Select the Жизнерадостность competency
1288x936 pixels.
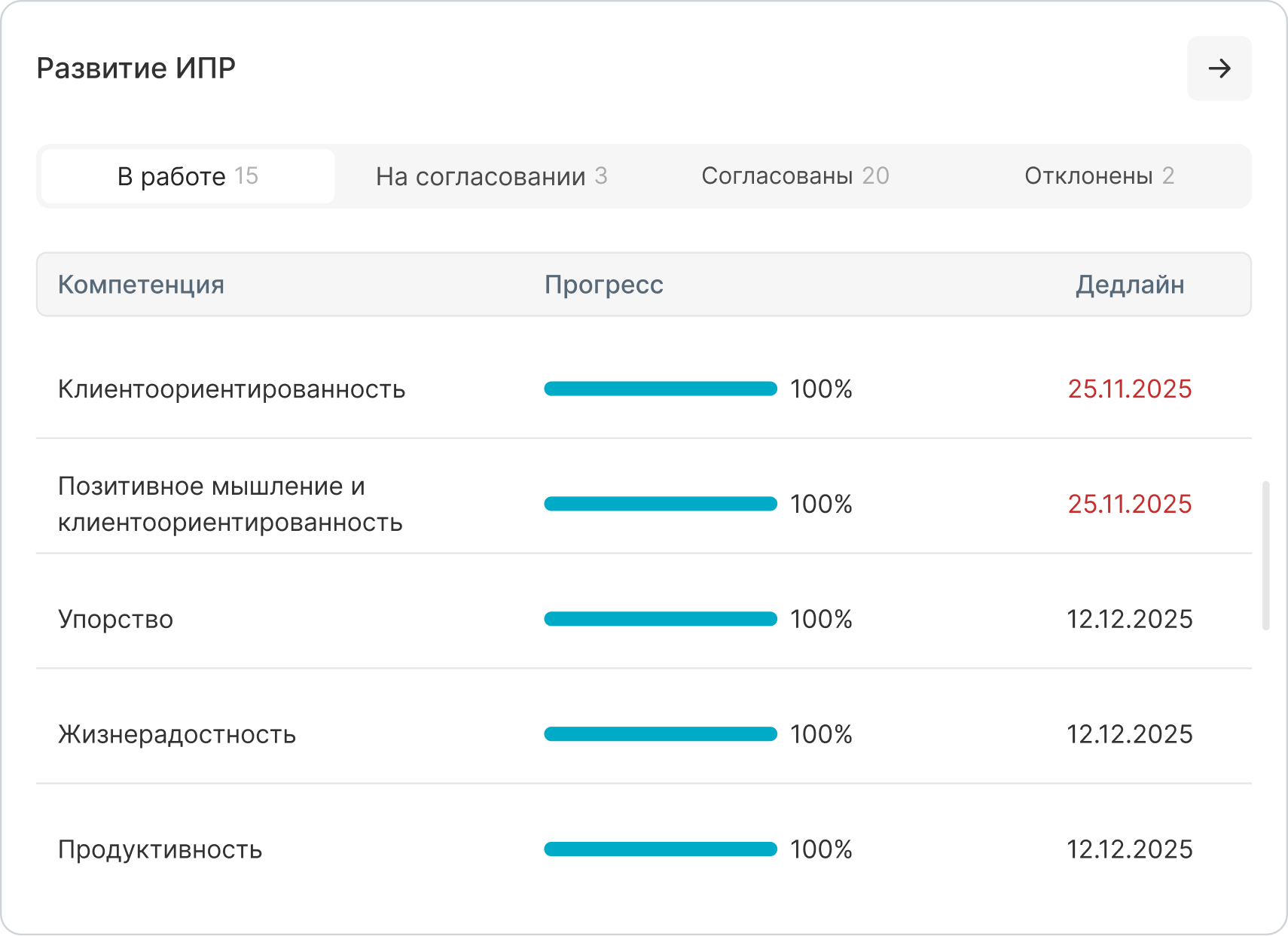(x=177, y=734)
